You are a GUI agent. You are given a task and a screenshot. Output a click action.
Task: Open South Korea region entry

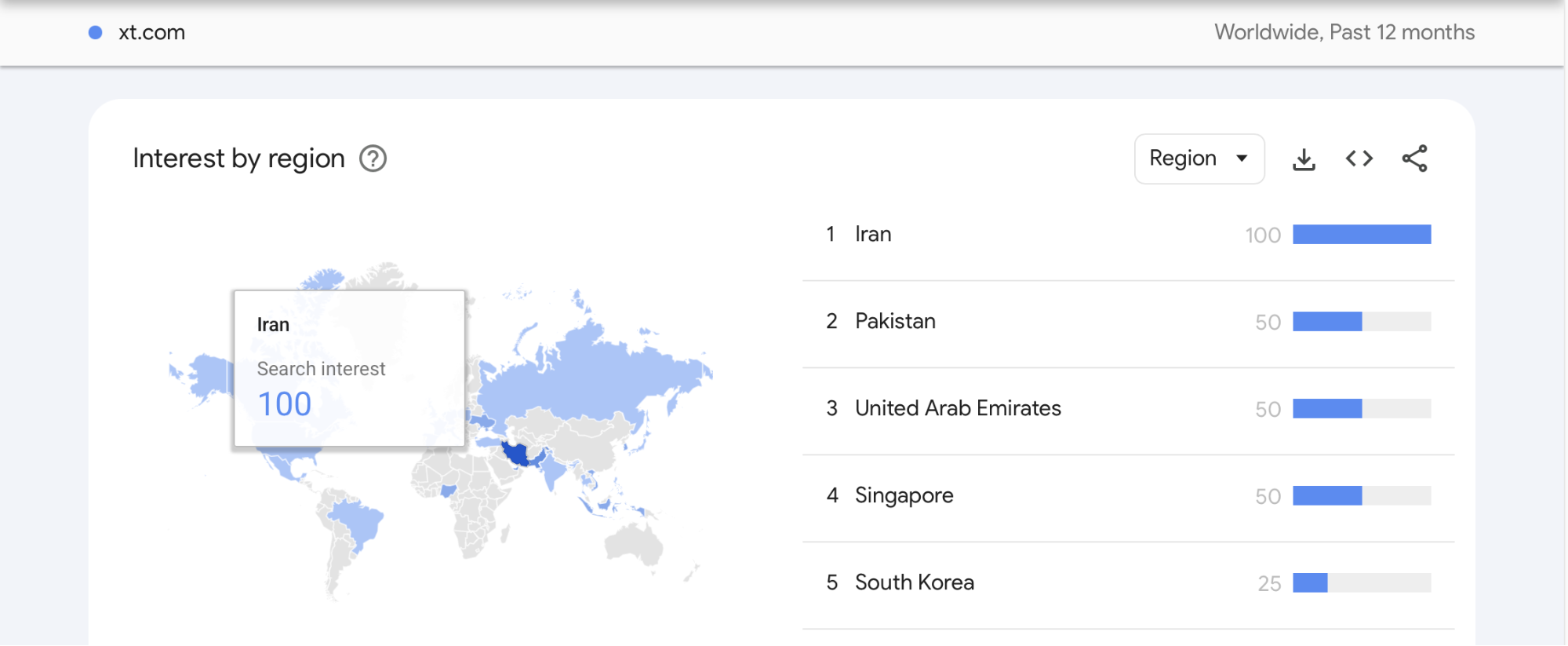914,582
